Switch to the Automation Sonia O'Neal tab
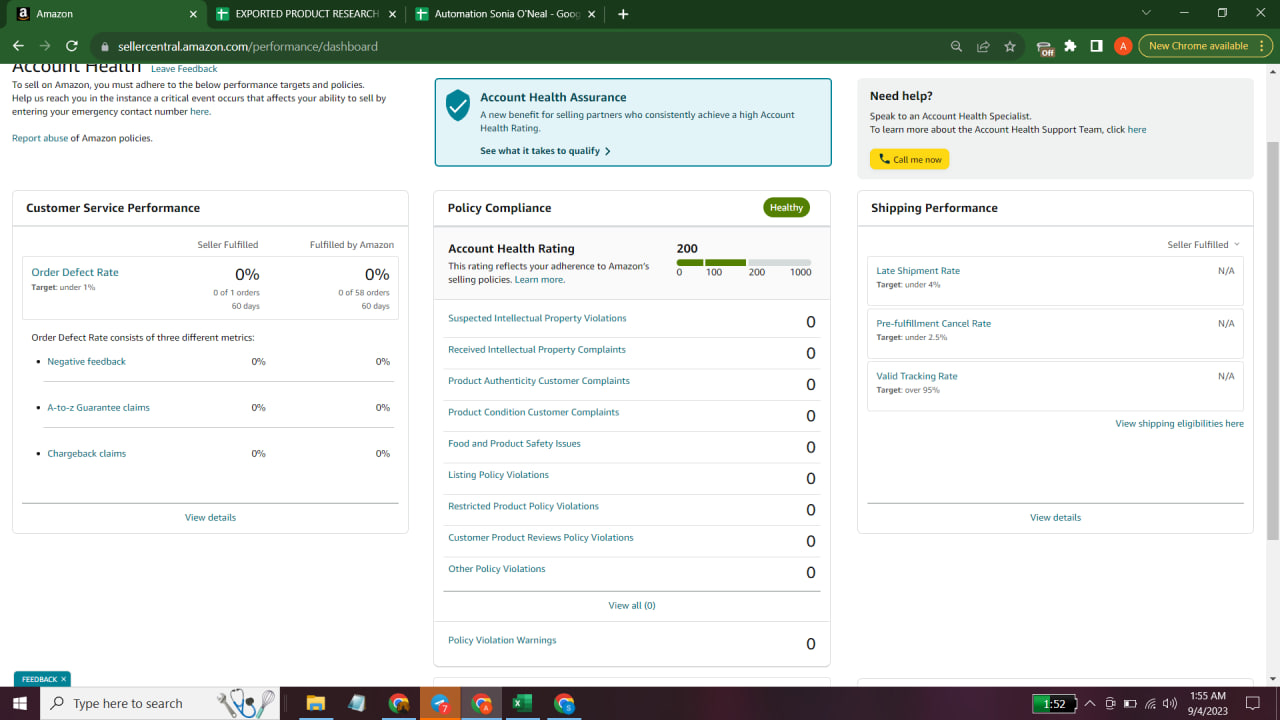Viewport: 1280px width, 720px height. click(x=506, y=14)
